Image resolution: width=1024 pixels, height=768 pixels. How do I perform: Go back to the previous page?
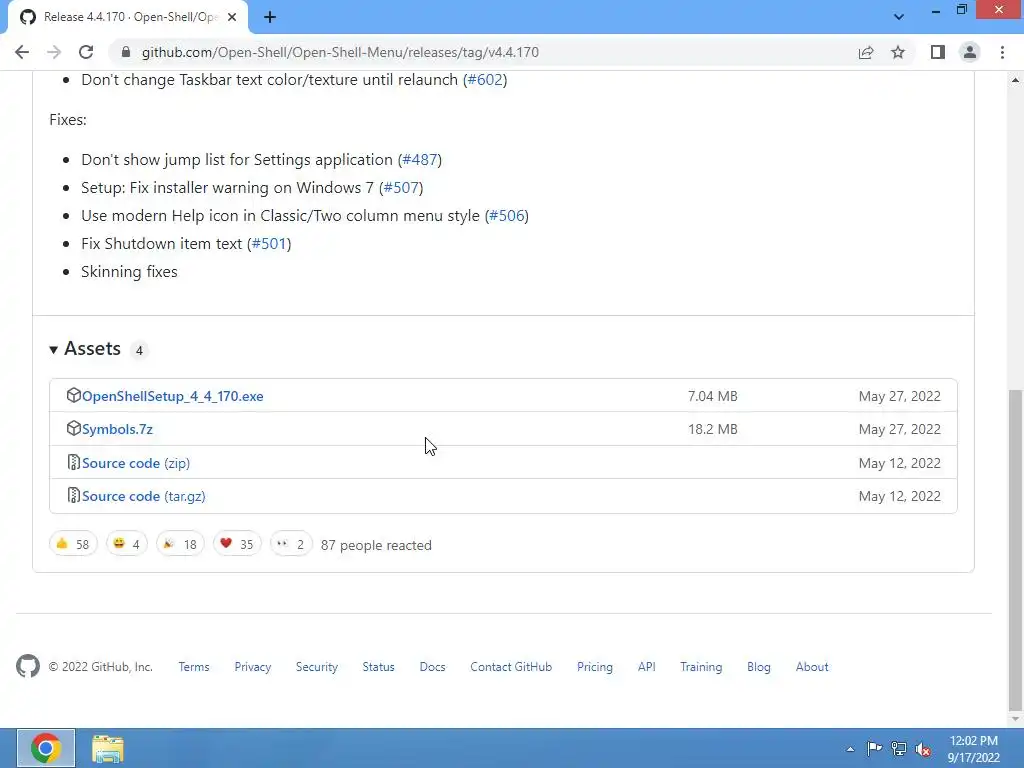[22, 52]
